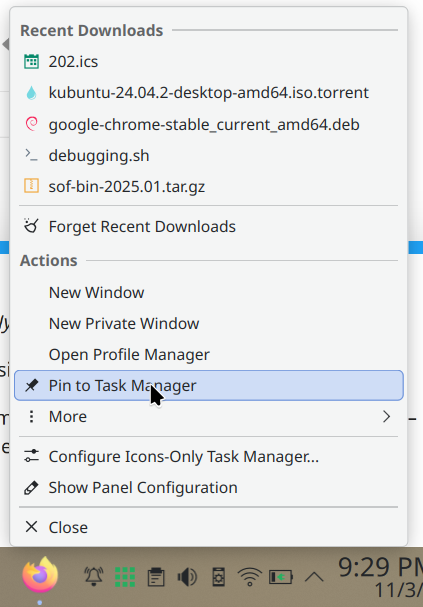The image size is (423, 607).
Task: Click the Firefox icon in the taskbar
Action: tap(40, 576)
